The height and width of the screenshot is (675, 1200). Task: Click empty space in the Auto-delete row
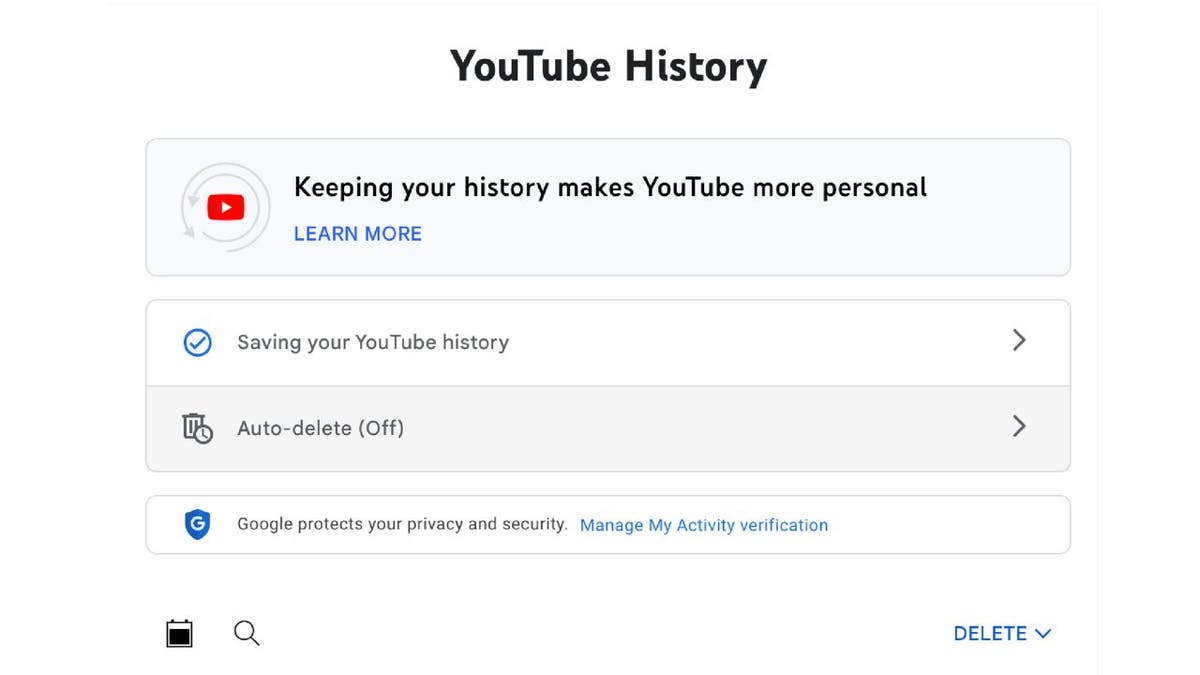700,428
